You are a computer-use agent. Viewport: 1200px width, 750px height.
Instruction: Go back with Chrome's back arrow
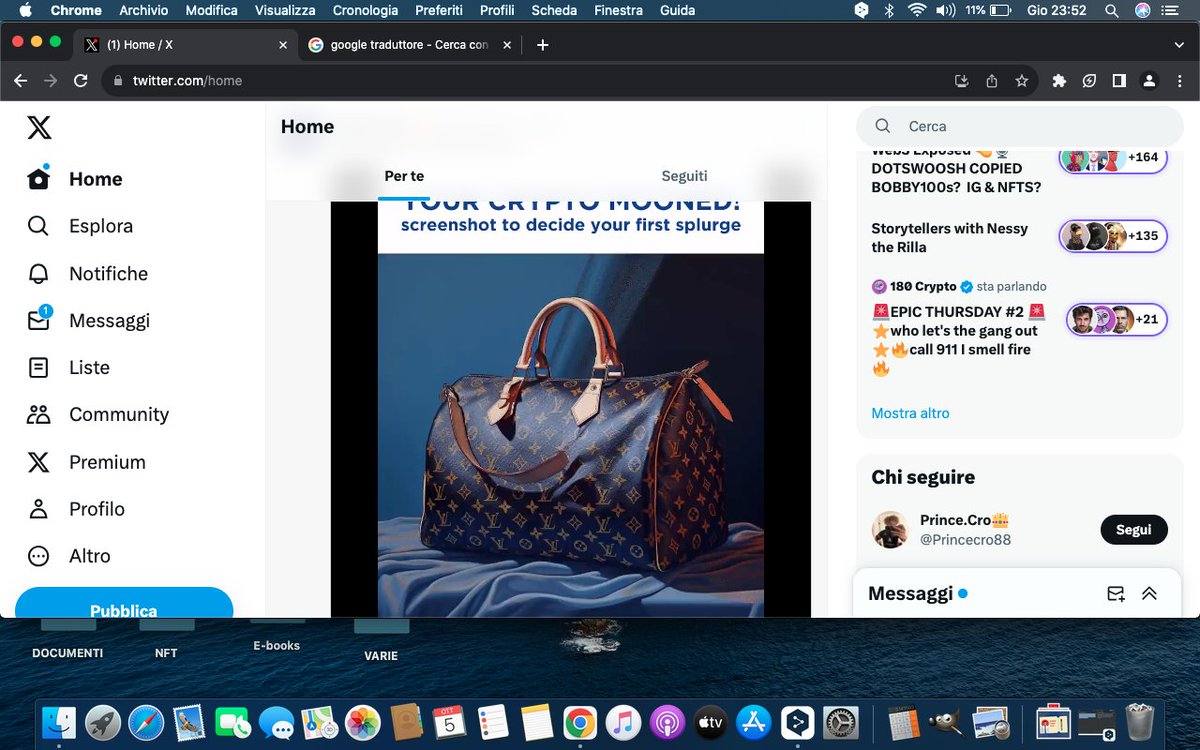[20, 81]
